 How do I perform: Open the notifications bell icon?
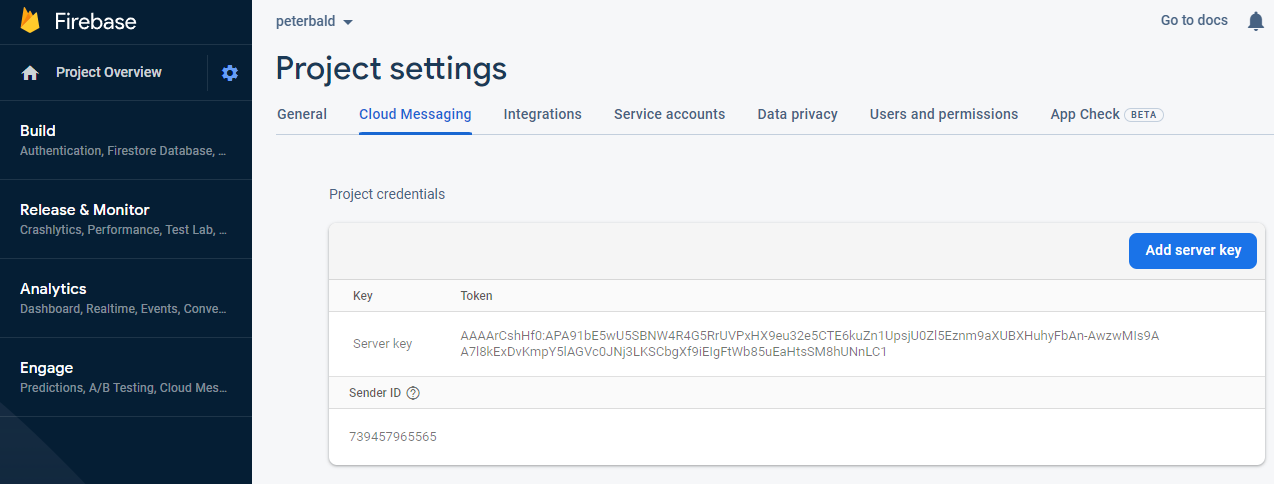point(1256,21)
